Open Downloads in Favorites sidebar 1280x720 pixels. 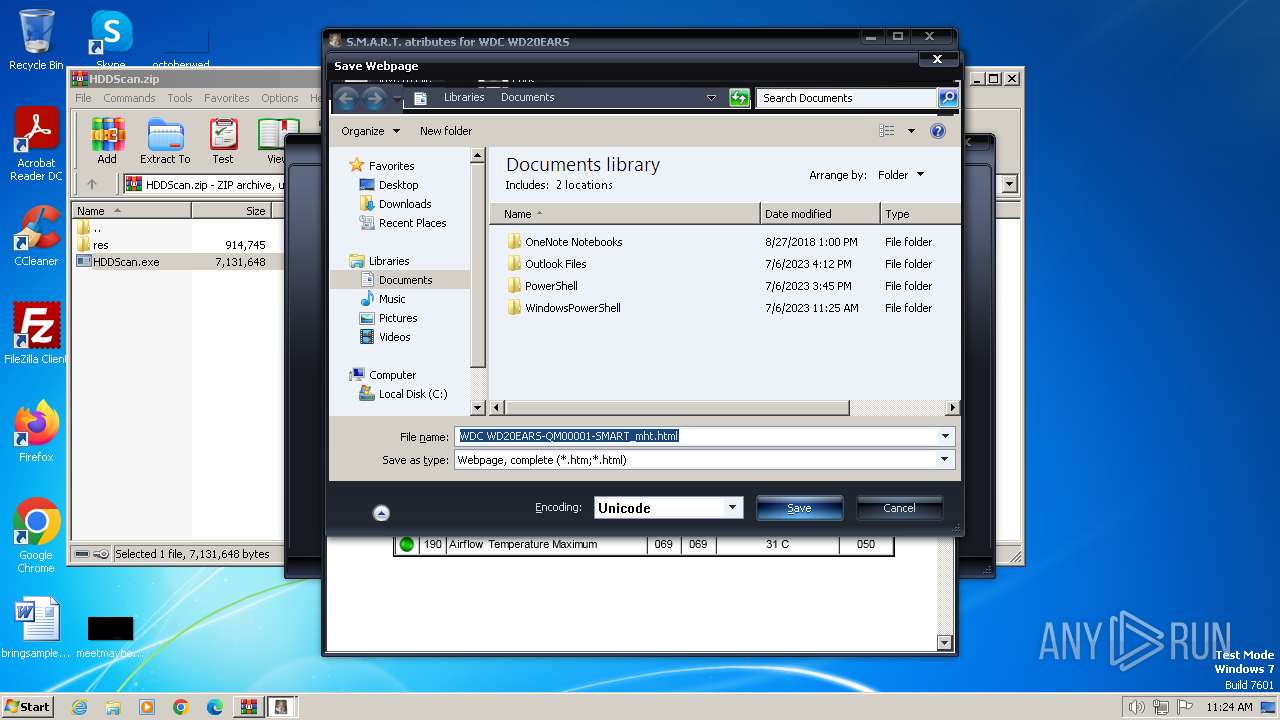395,204
